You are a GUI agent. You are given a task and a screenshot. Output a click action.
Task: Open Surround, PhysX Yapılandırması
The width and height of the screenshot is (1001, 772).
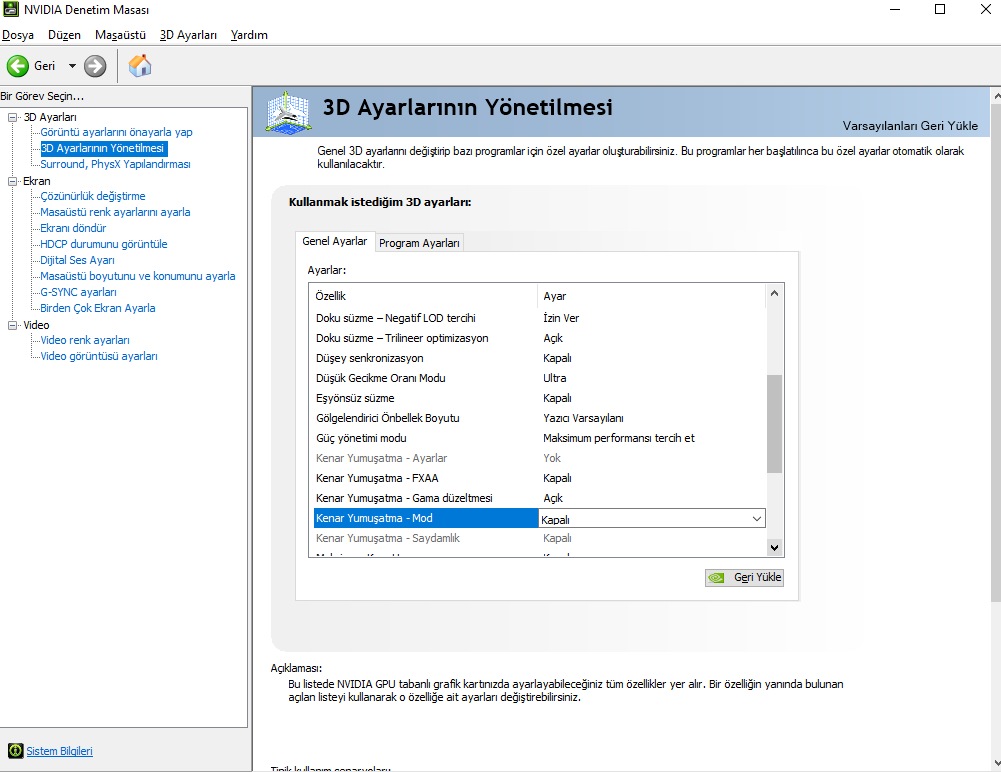coord(116,164)
